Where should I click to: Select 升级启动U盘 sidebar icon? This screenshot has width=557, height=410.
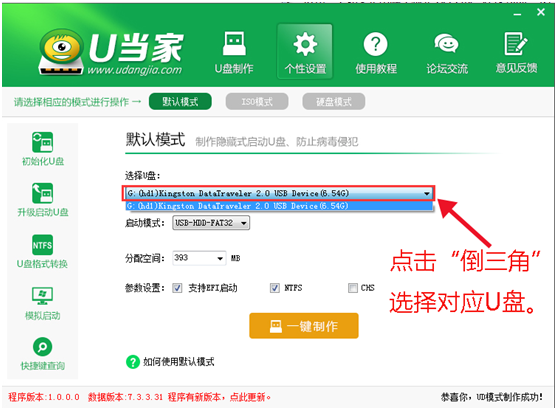click(43, 193)
